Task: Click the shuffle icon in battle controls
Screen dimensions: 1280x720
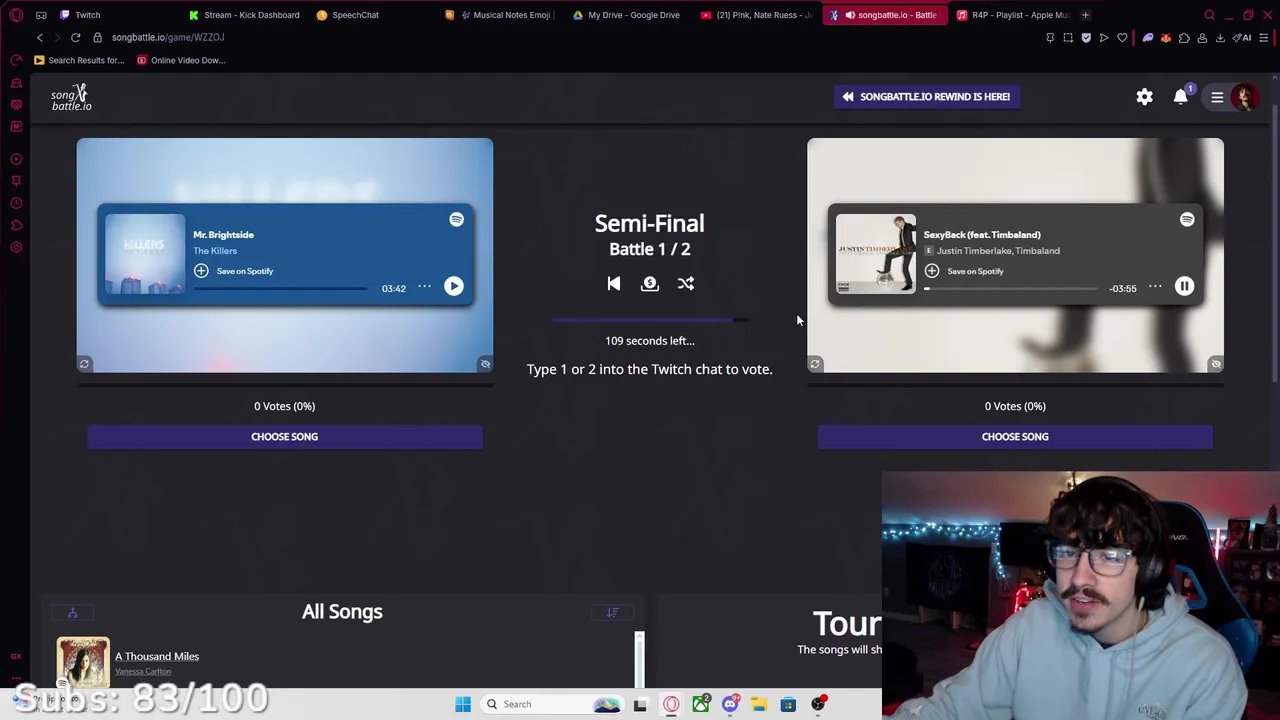Action: (x=686, y=284)
